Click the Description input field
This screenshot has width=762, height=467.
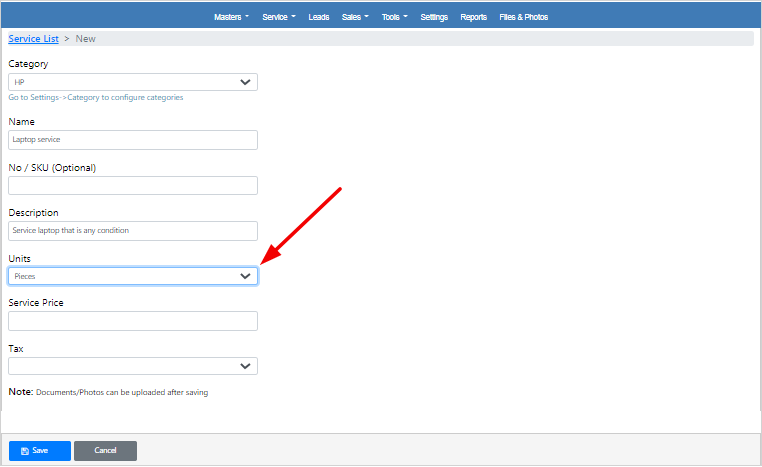[x=133, y=231]
